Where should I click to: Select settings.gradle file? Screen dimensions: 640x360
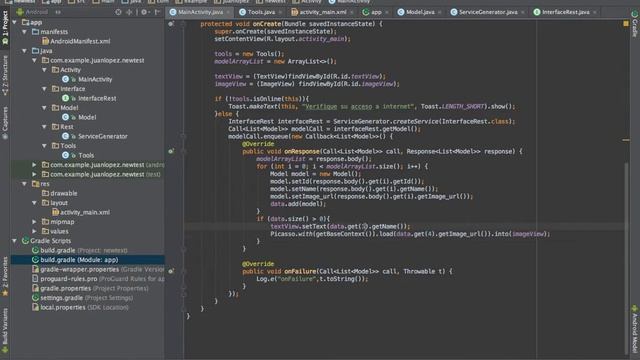click(82, 298)
